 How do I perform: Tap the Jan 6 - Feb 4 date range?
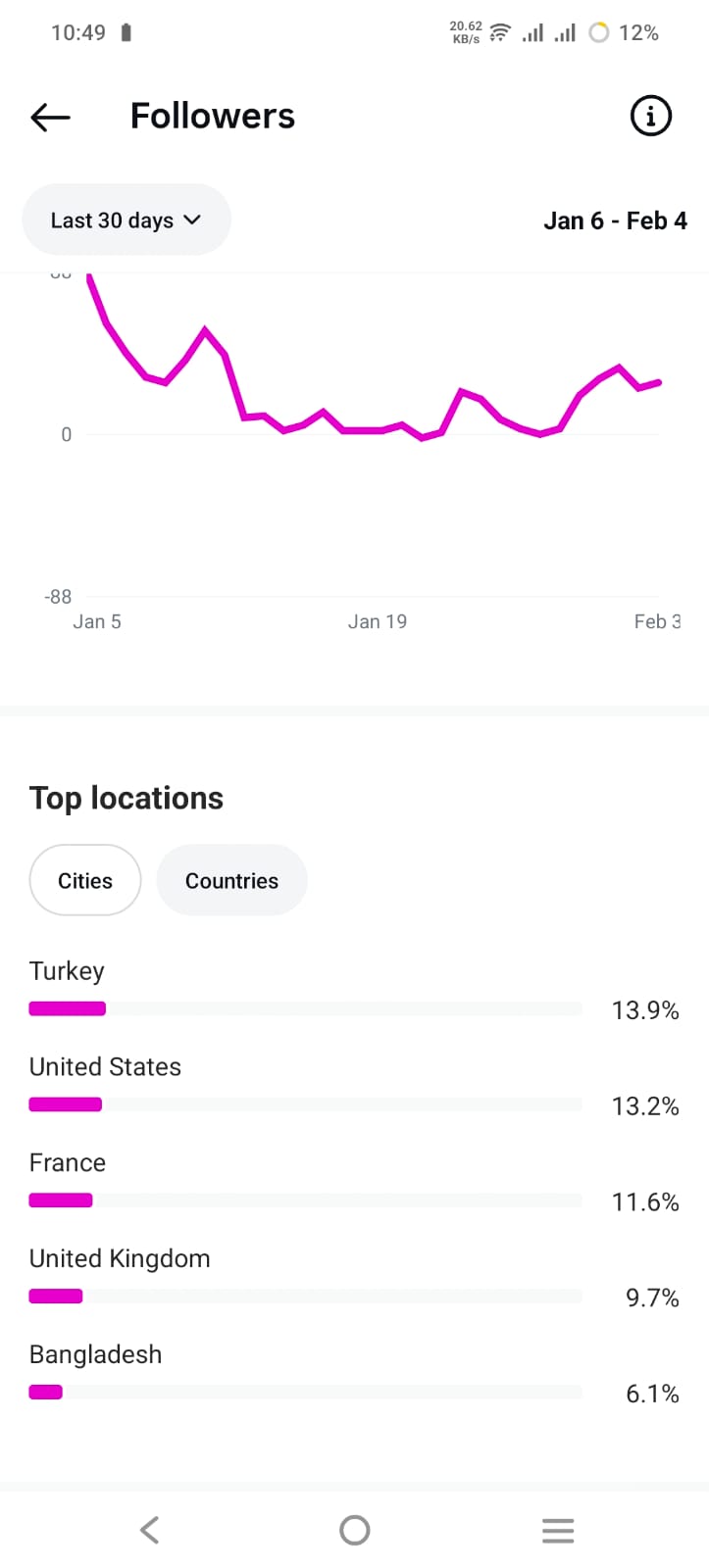tap(615, 220)
